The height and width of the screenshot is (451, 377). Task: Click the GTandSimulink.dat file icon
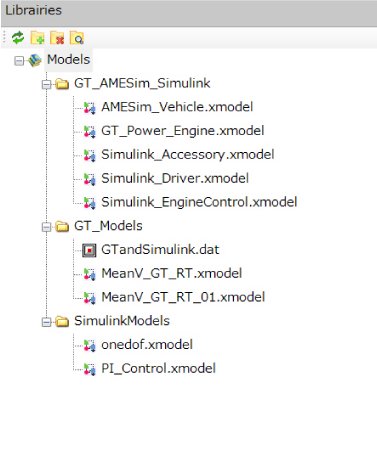[89, 250]
